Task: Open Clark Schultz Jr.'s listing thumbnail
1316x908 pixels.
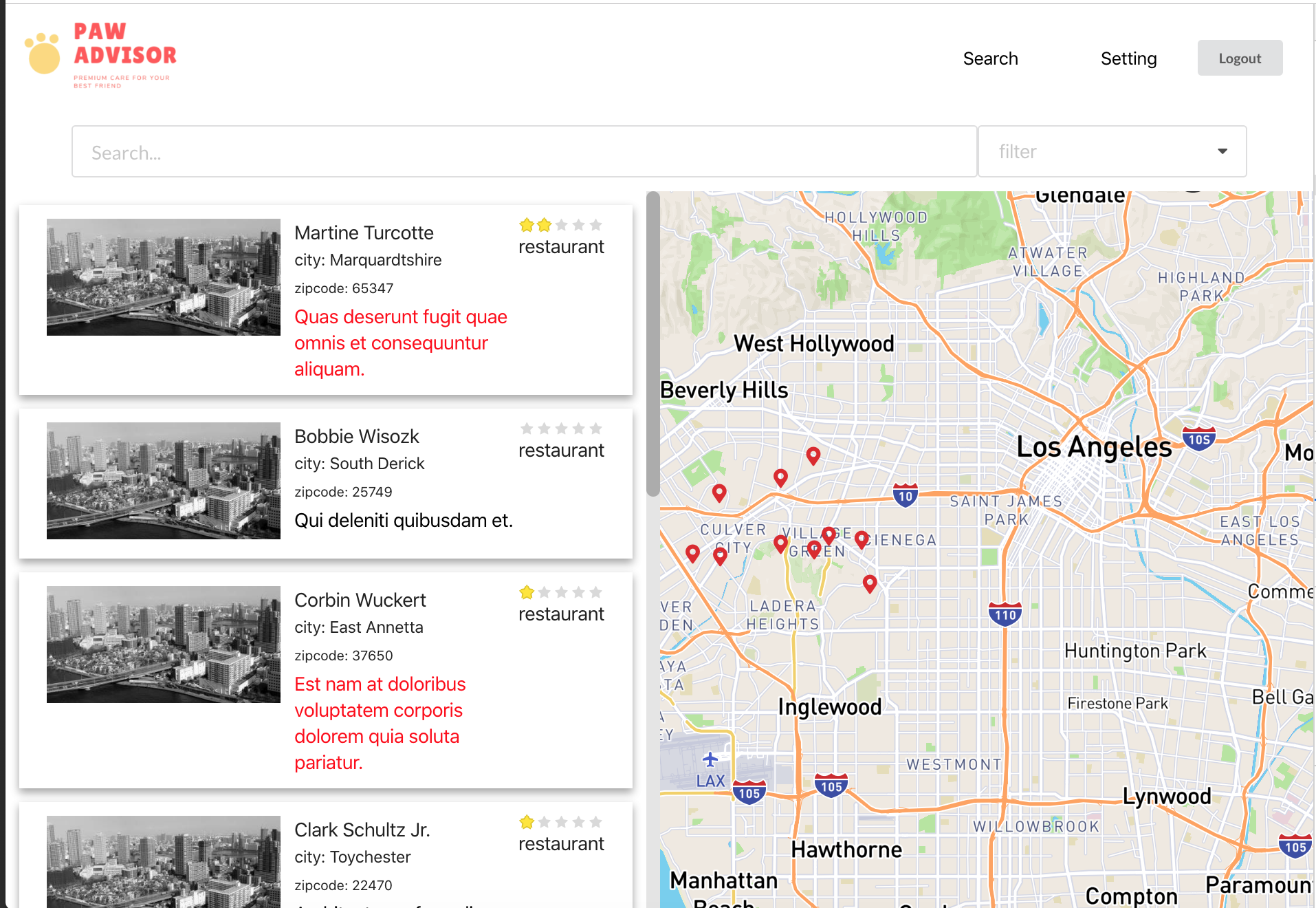Action: point(164,861)
